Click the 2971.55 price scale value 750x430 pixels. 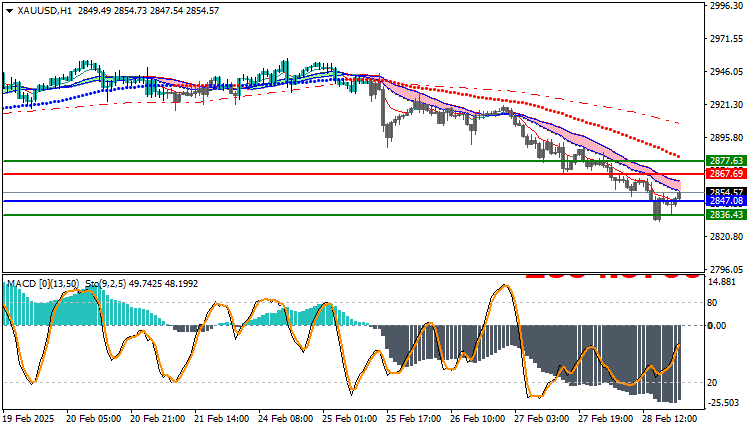click(727, 39)
